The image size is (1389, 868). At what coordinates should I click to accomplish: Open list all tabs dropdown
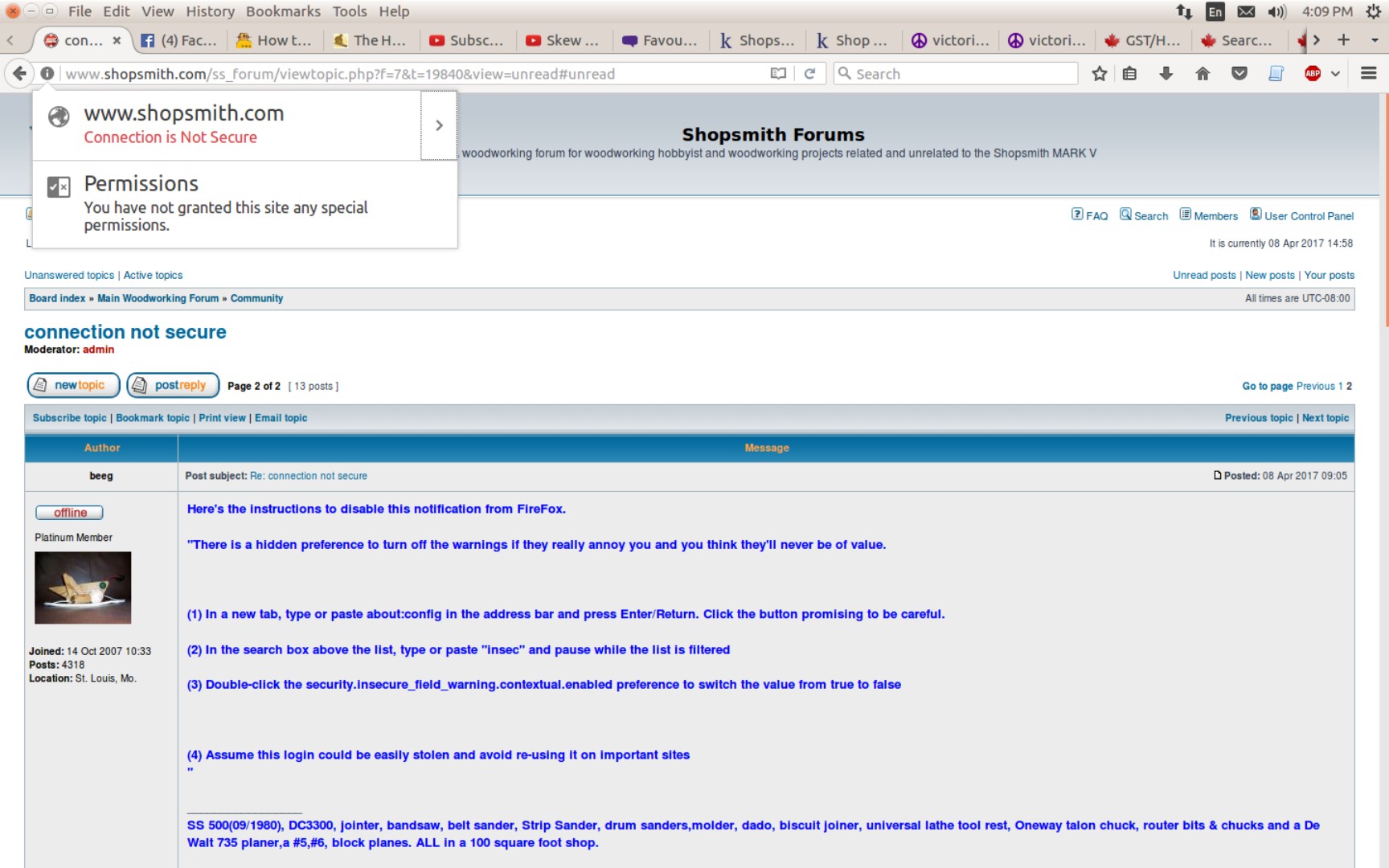[1375, 40]
